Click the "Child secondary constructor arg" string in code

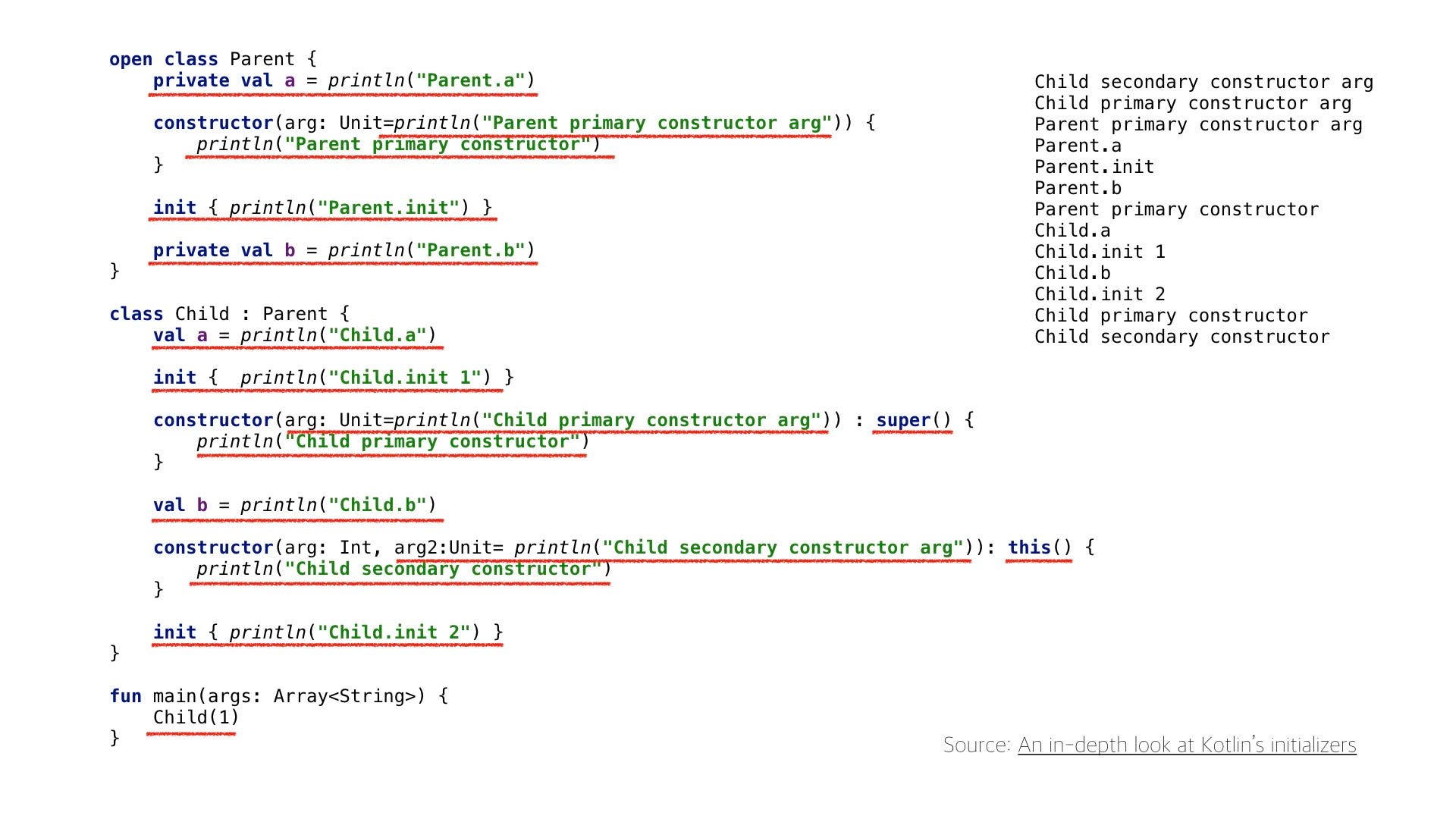783,548
